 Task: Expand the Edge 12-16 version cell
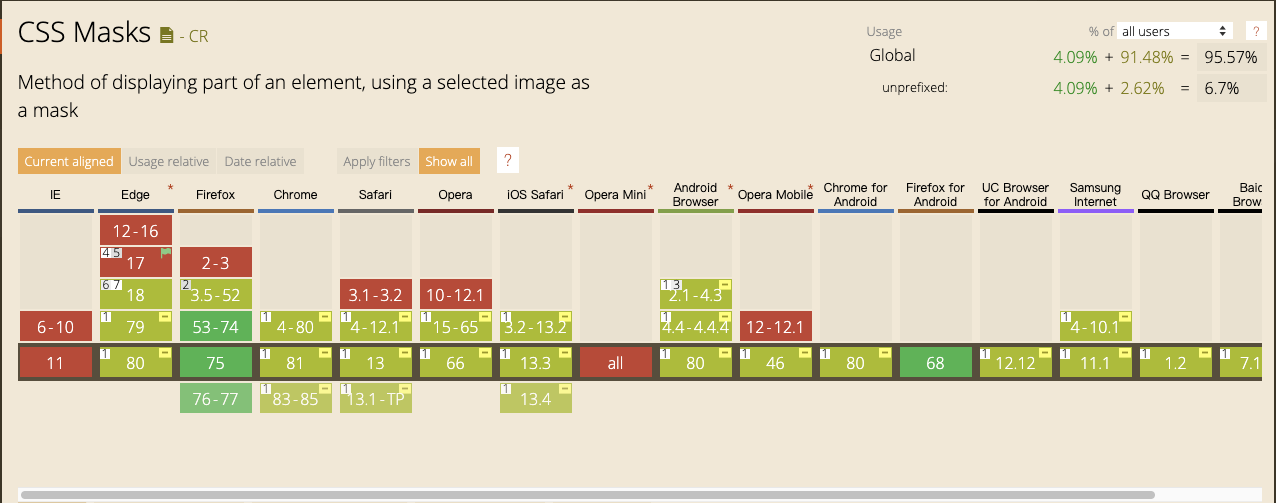[x=136, y=231]
